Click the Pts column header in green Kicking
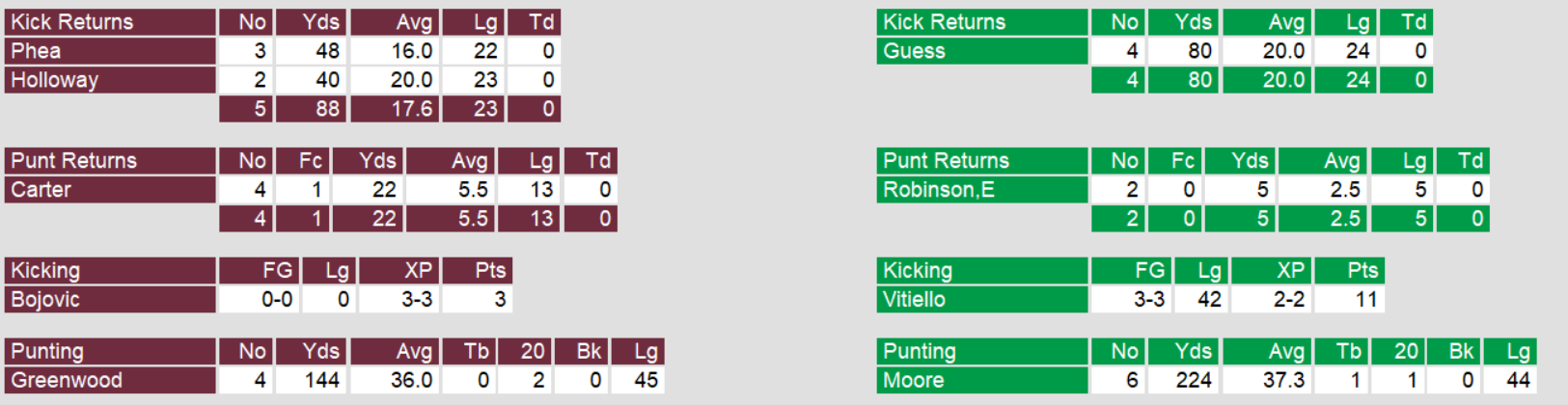The width and height of the screenshot is (1568, 405). point(1362,271)
